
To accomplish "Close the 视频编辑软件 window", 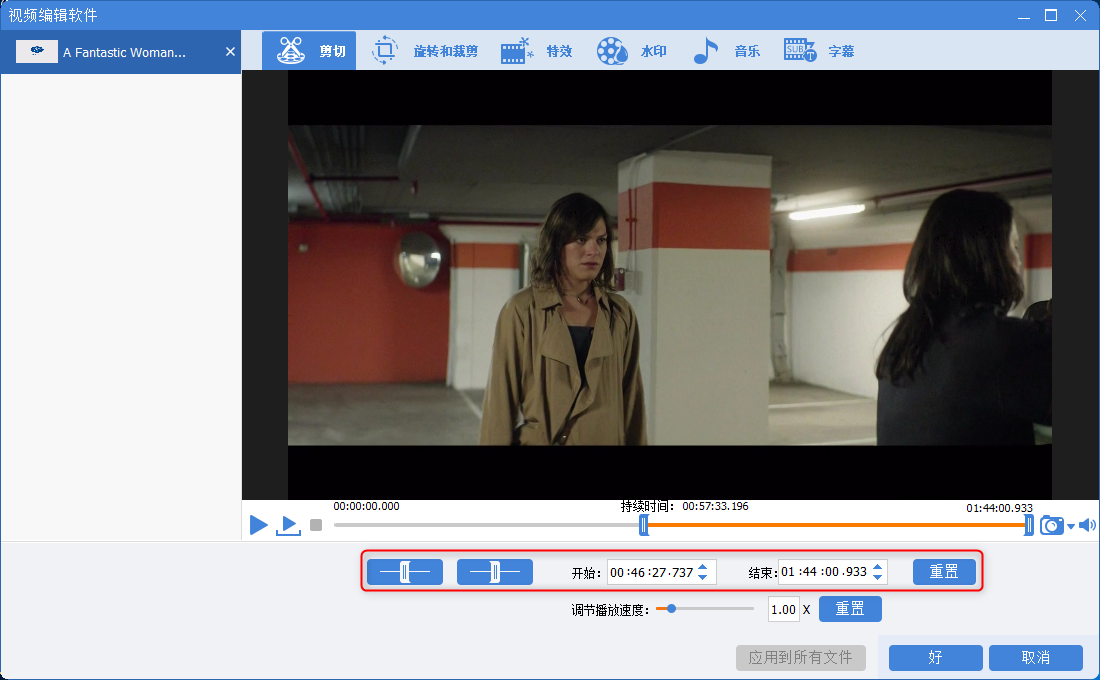I will (1080, 15).
